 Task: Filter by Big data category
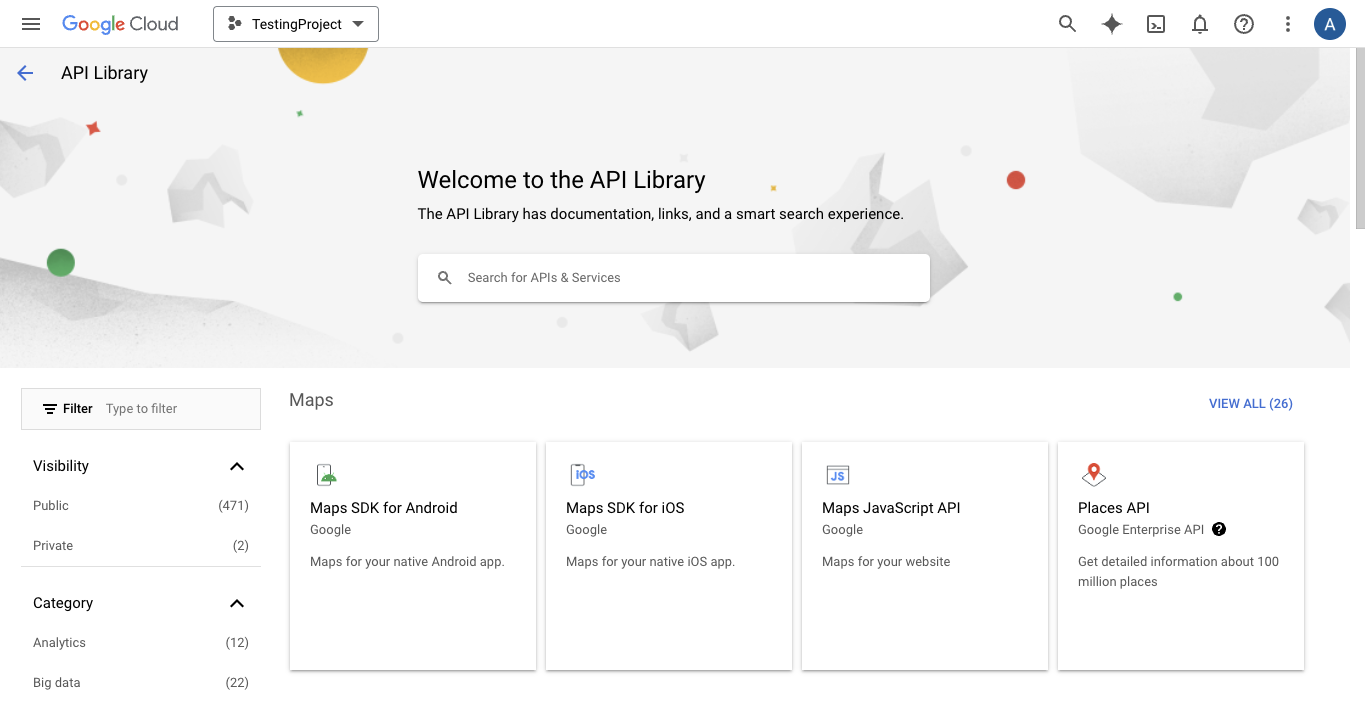click(57, 683)
